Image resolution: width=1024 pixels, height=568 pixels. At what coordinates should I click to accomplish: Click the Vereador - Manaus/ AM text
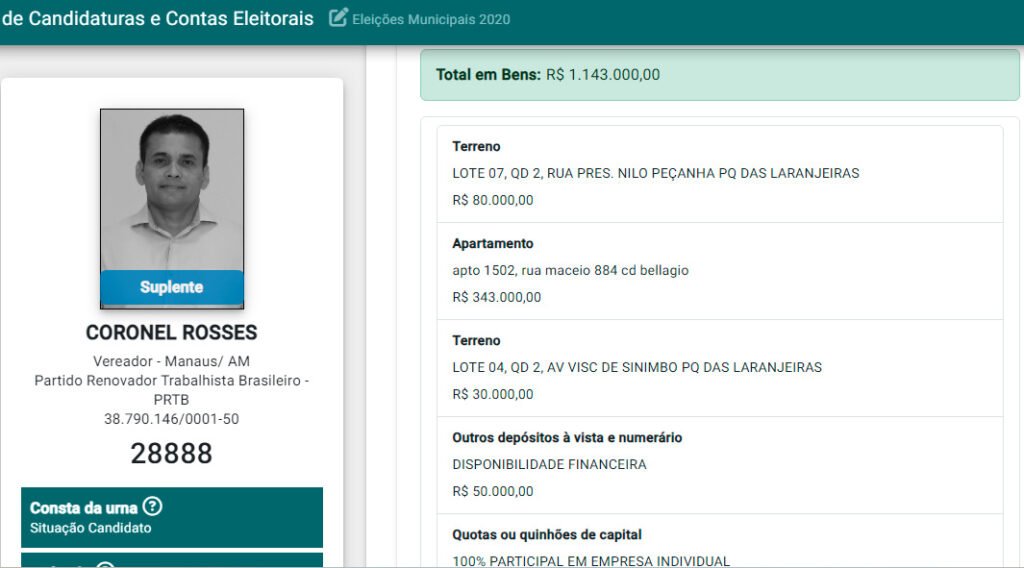click(172, 361)
